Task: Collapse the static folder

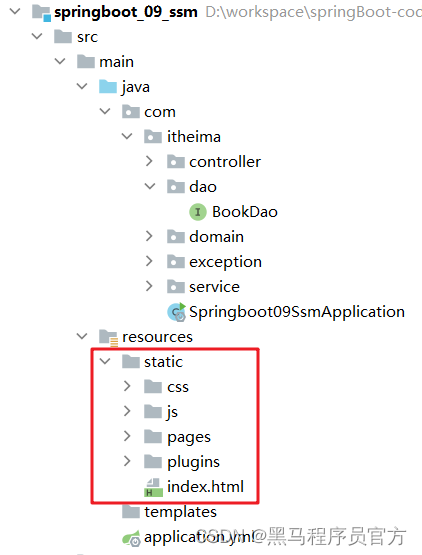Action: click(105, 361)
